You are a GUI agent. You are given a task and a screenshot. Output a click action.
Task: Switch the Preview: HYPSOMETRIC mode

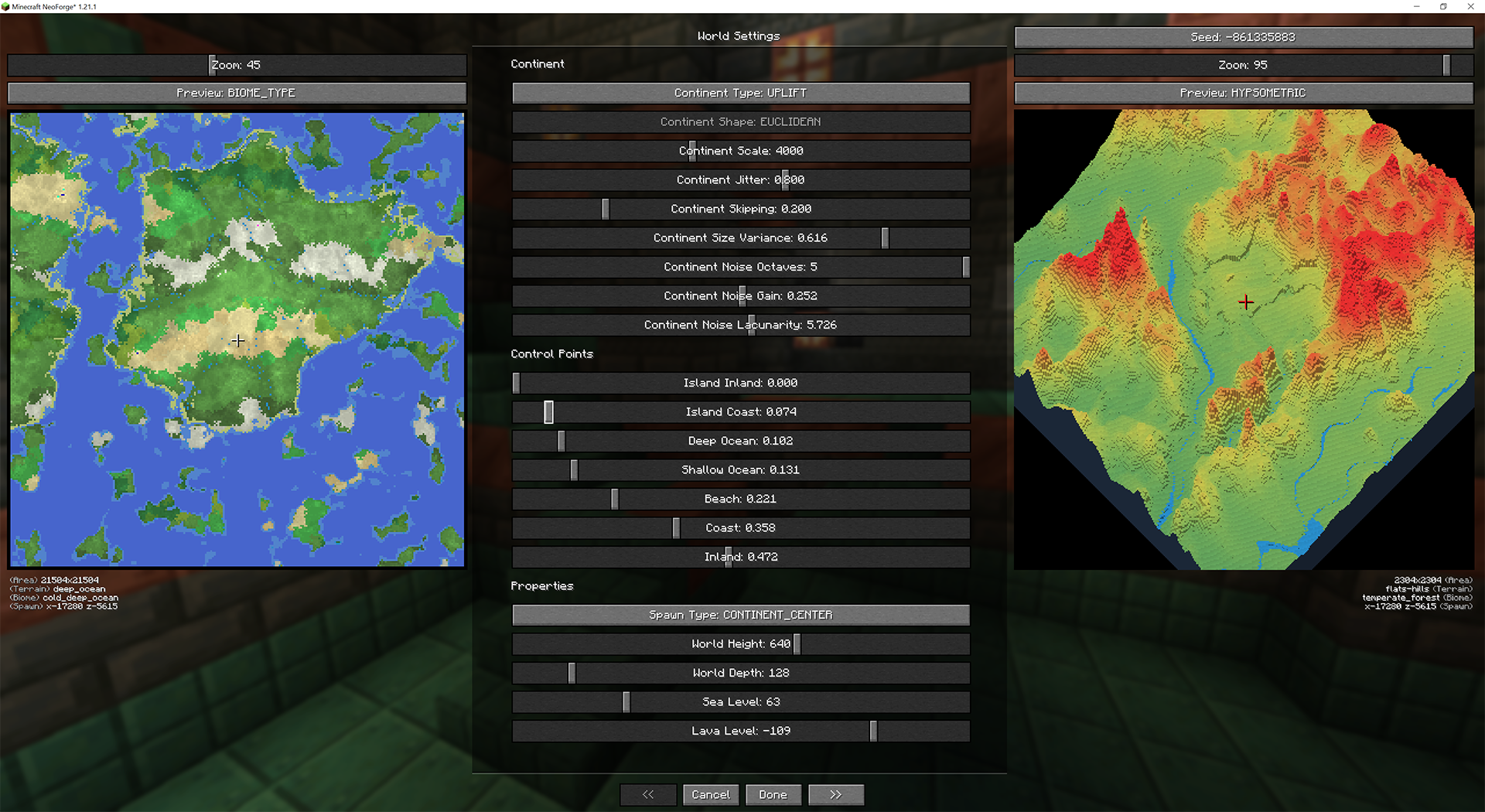(1244, 93)
